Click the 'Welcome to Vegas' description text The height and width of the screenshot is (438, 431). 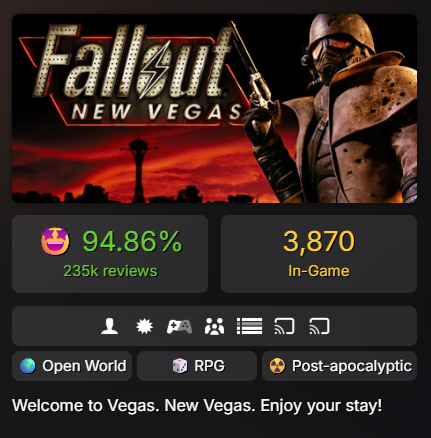pyautogui.click(x=197, y=406)
